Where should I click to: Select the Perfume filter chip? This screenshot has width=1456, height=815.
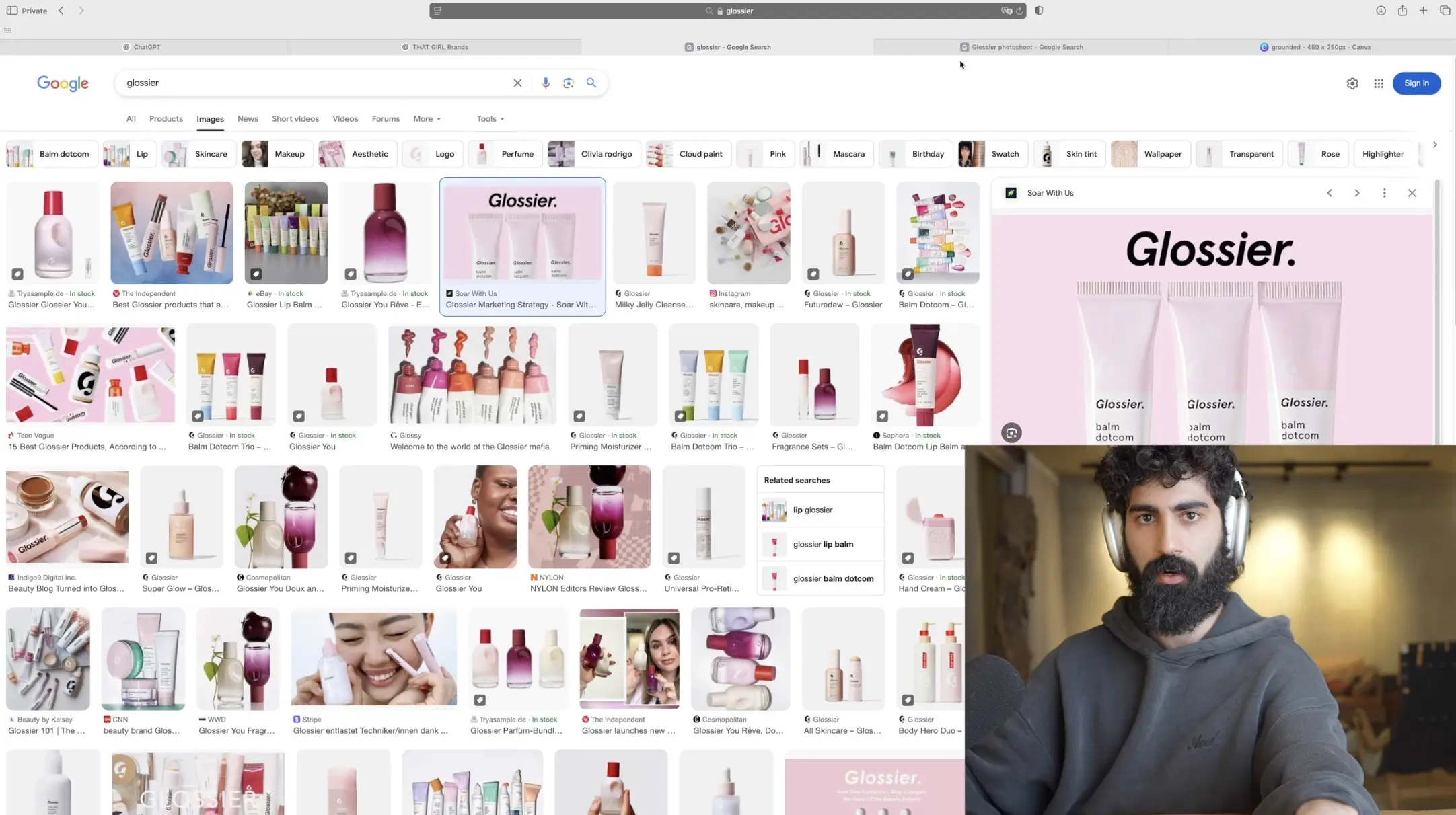[505, 154]
